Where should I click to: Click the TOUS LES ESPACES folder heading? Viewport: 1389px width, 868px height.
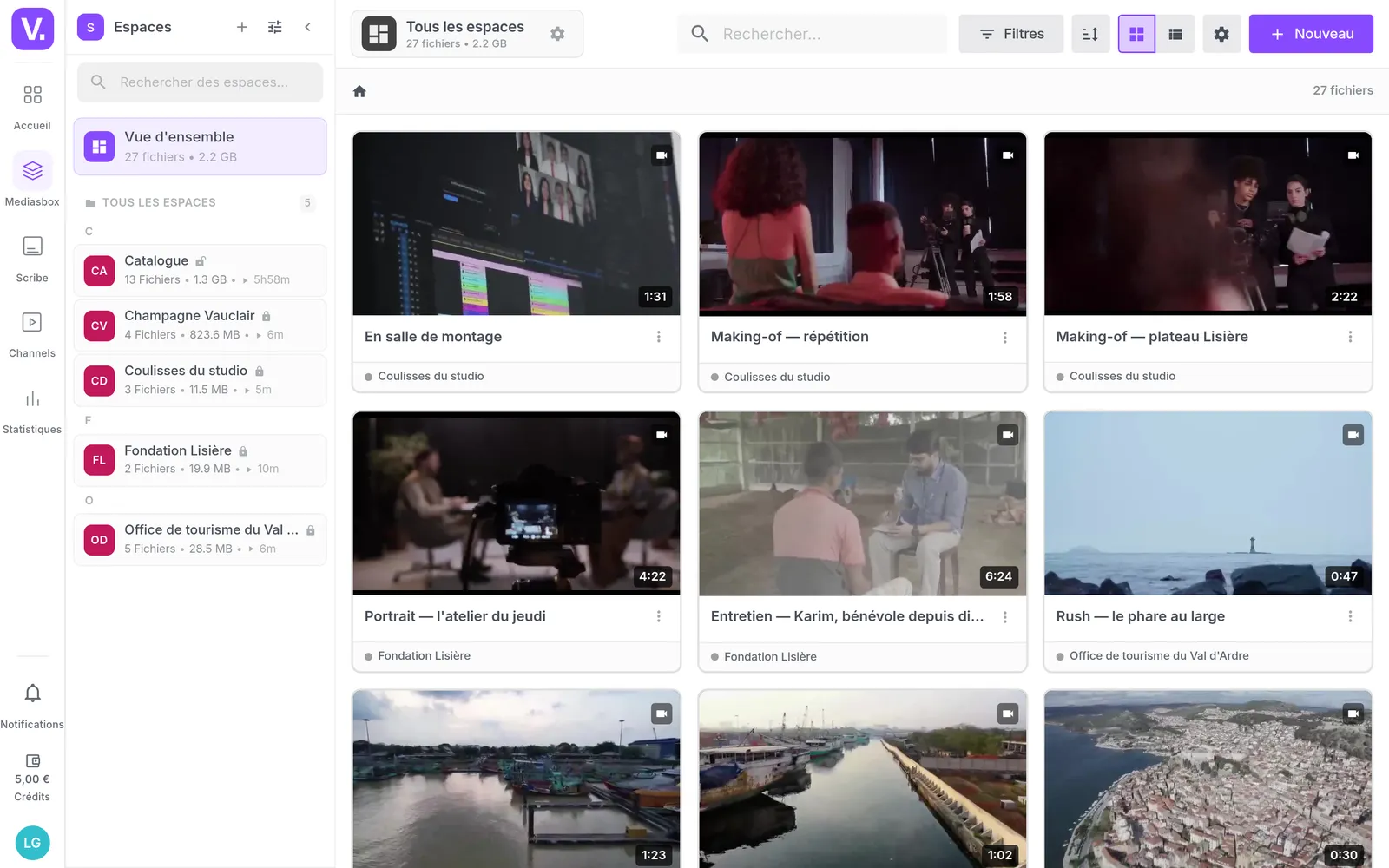point(159,202)
